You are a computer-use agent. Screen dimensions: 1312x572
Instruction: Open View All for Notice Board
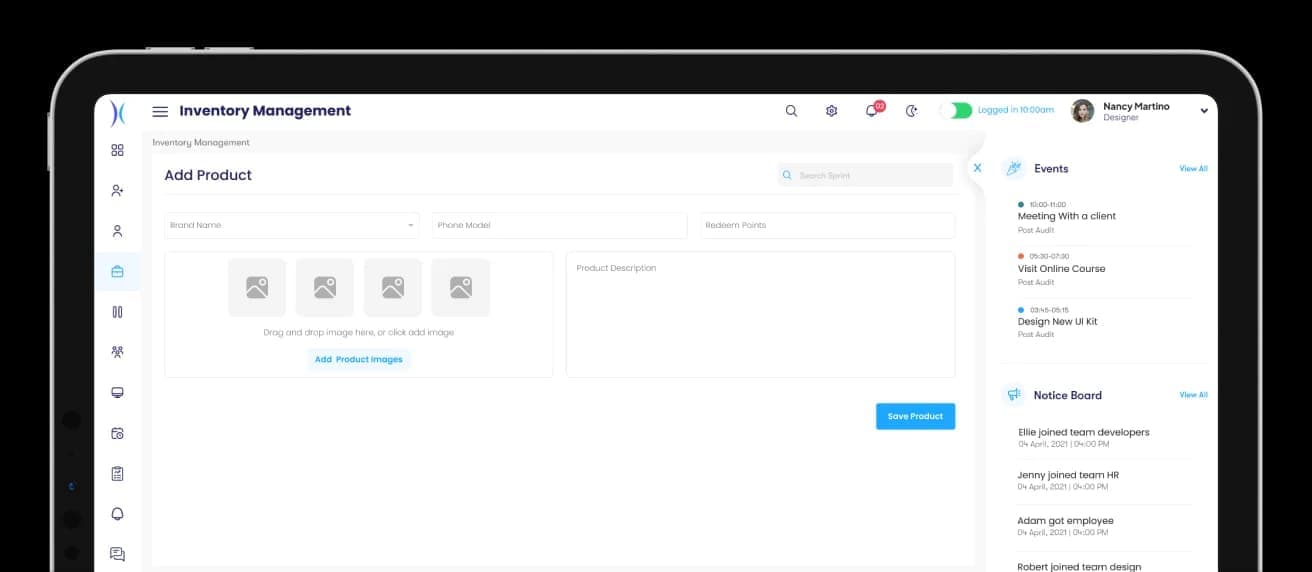1193,395
